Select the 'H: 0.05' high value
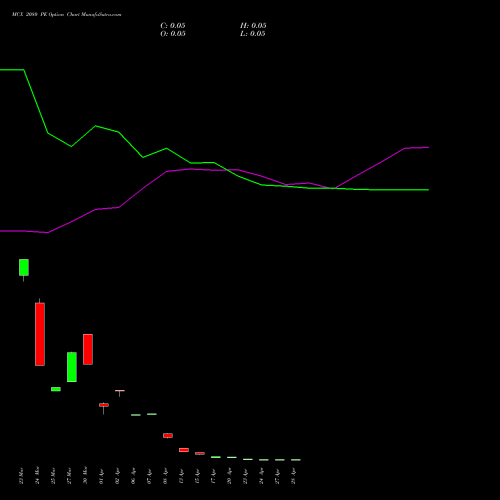The image size is (500, 500). pos(253,26)
